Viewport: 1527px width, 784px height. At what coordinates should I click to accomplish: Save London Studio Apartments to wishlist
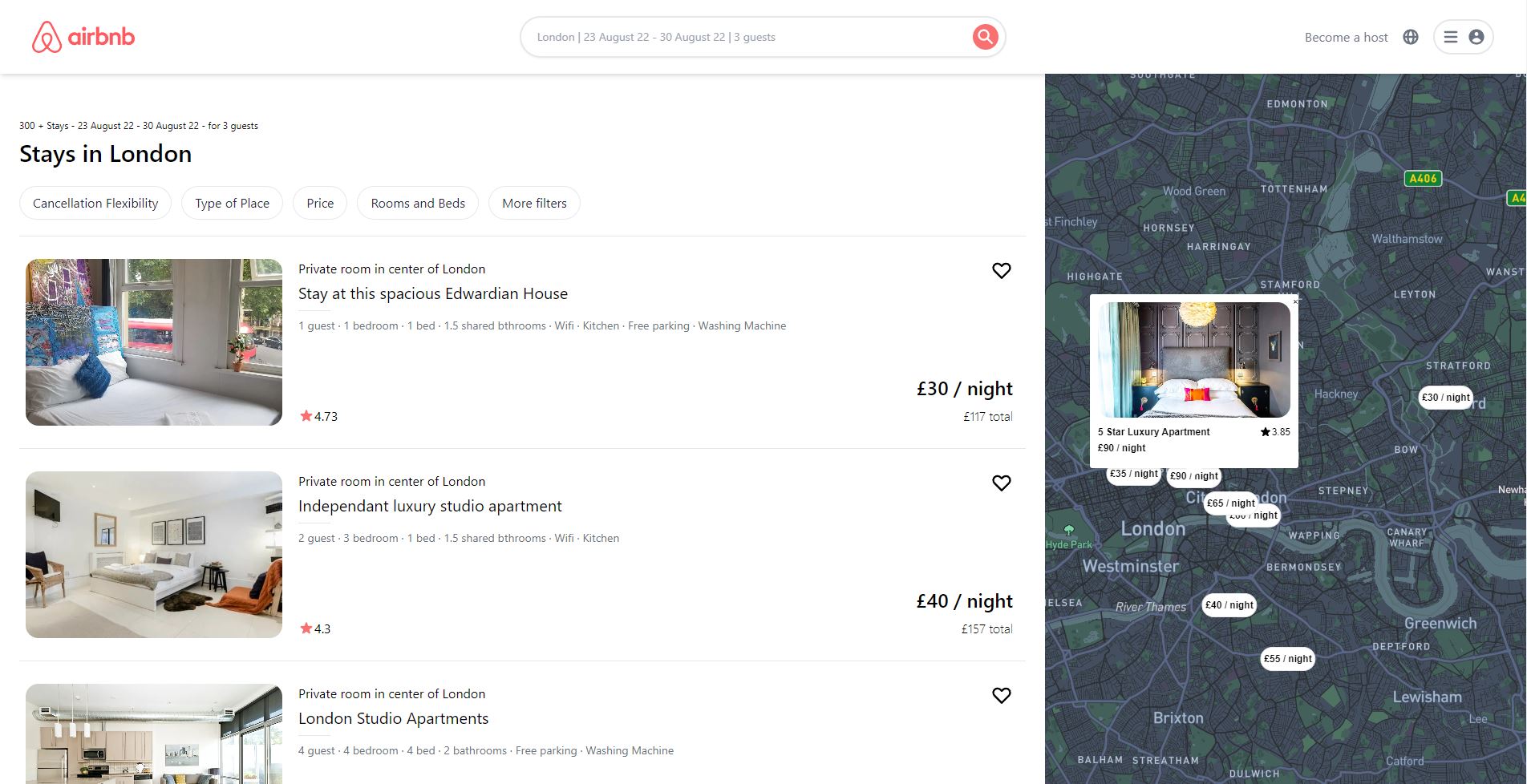1001,696
